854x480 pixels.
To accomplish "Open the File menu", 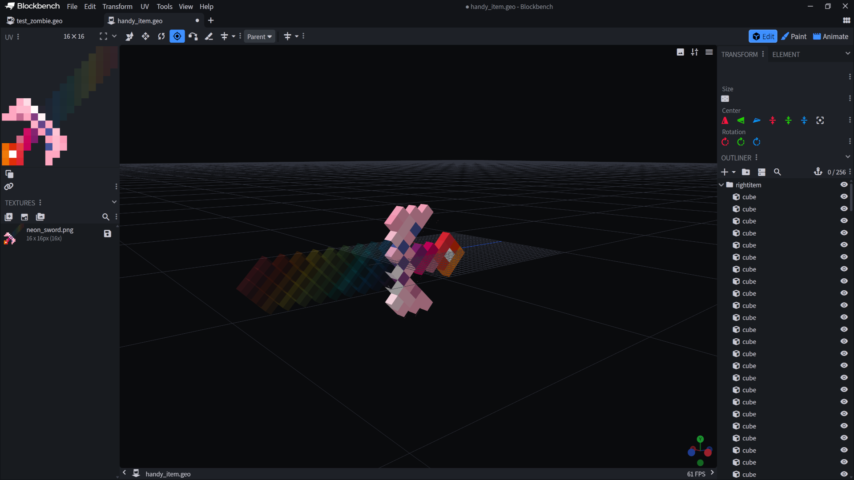I will tap(72, 7).
